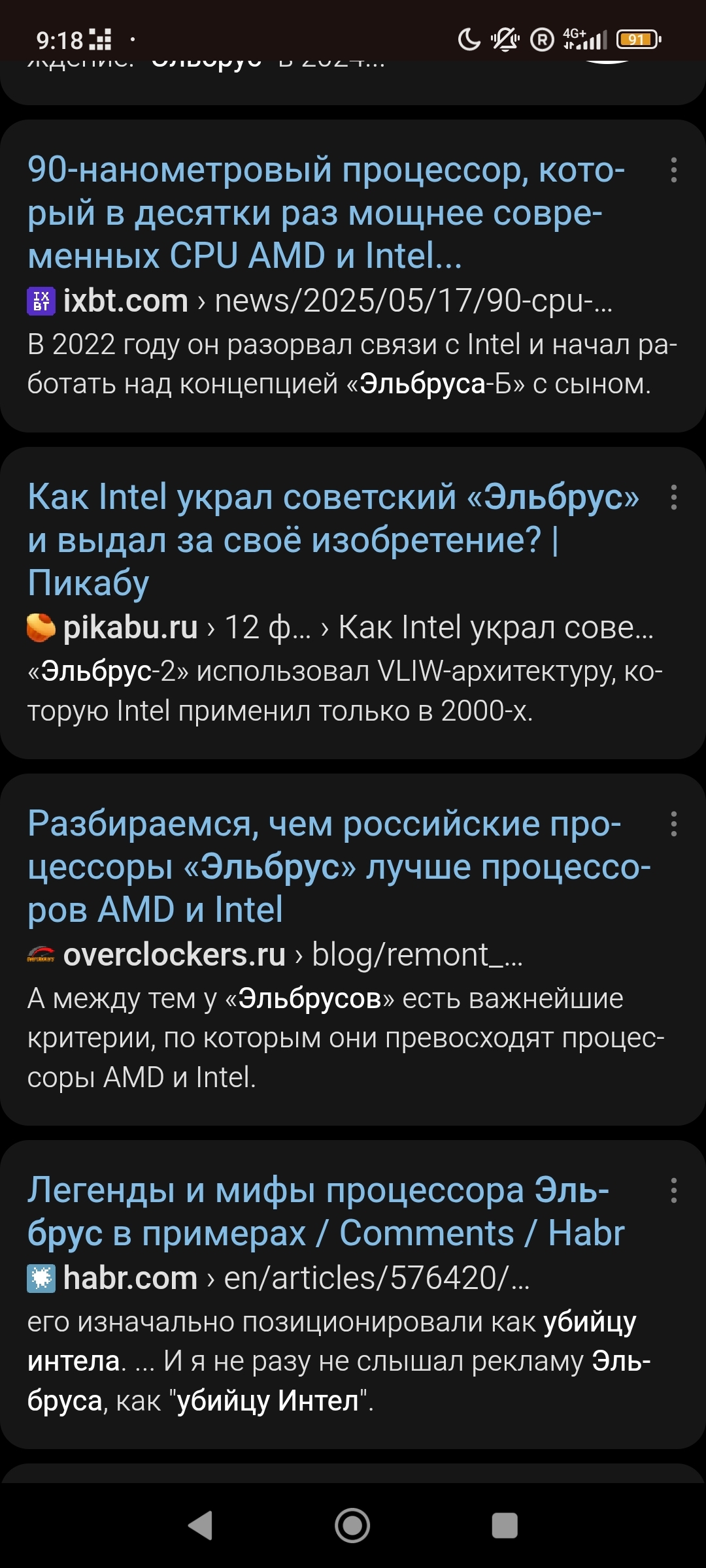Open three-dot menu for Habr result
The image size is (706, 1568).
coord(673,1191)
